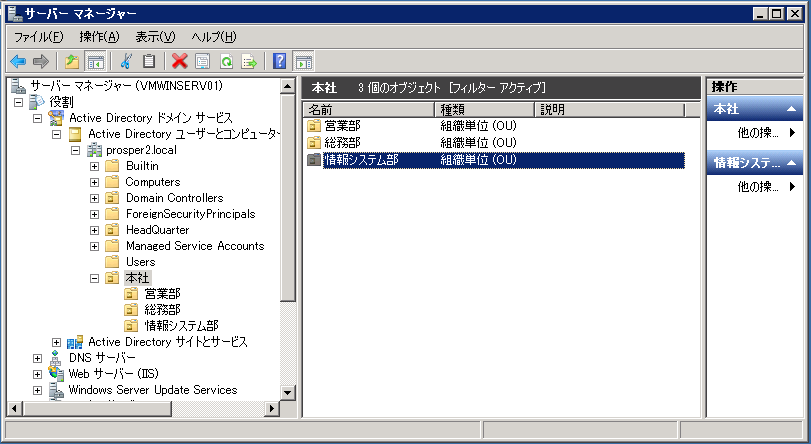Select the Users container in tree

tap(140, 262)
